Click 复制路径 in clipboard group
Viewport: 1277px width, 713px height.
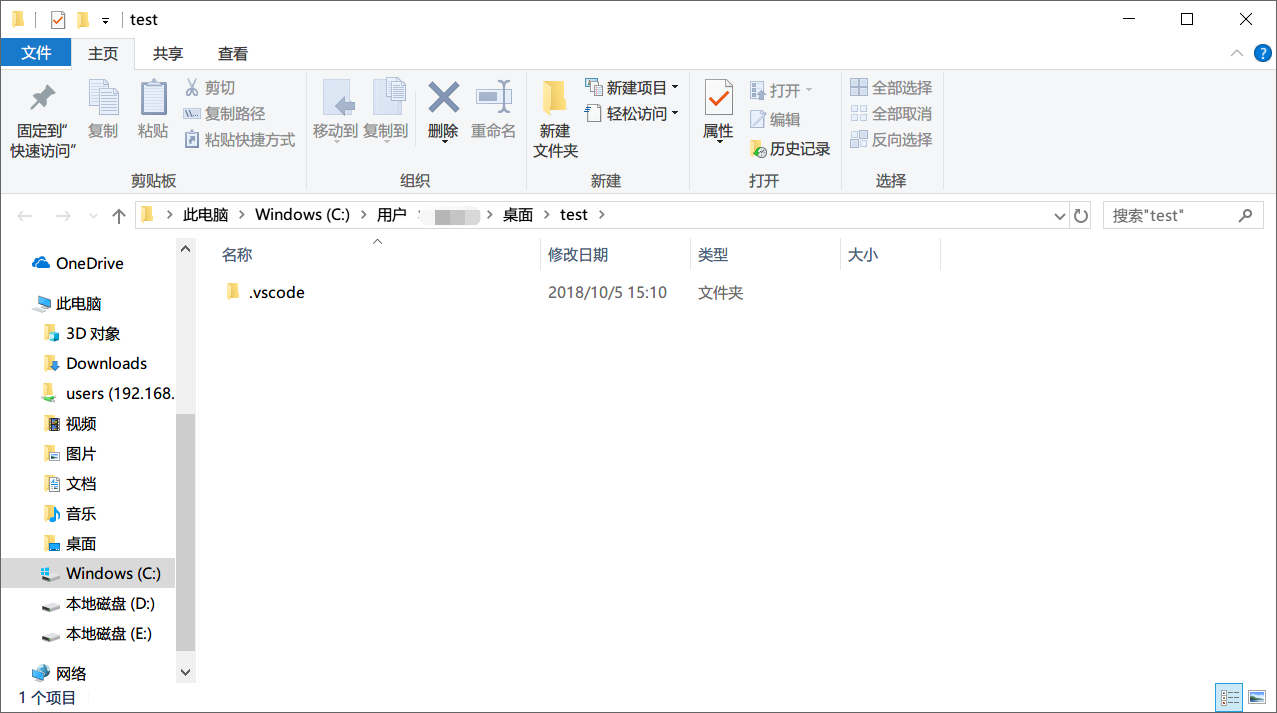(x=224, y=114)
